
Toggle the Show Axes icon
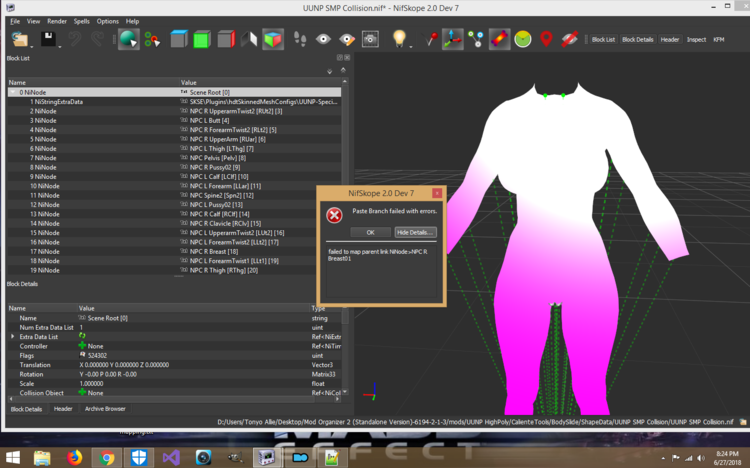(452, 39)
